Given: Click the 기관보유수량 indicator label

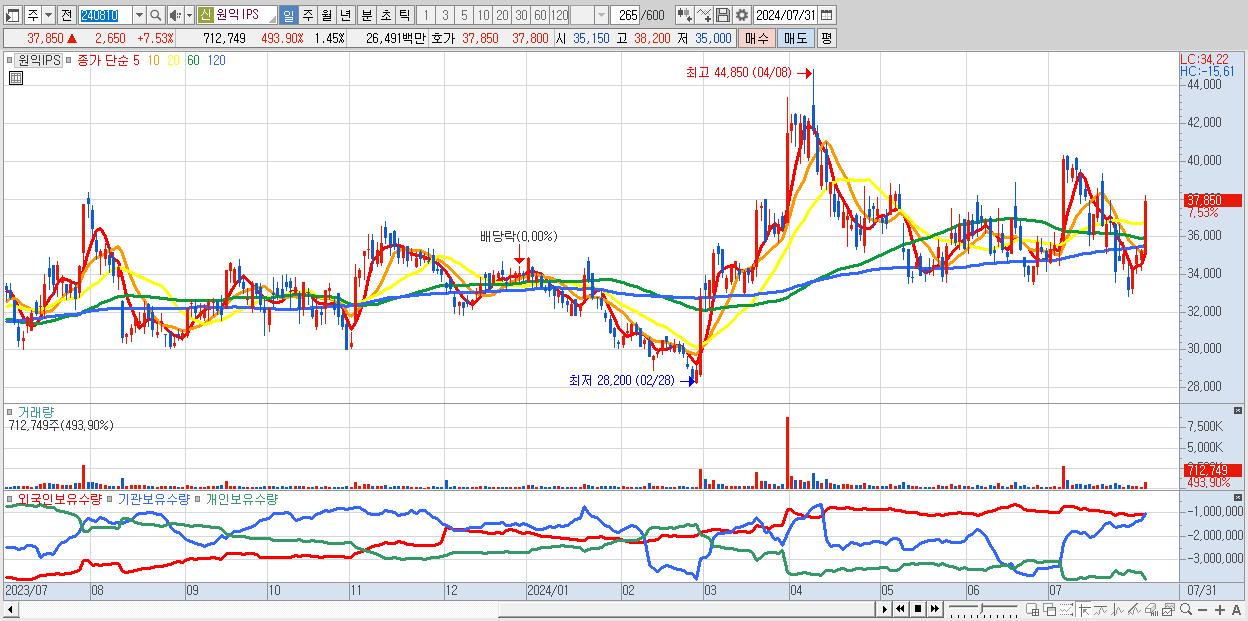Looking at the screenshot, I should [153, 499].
